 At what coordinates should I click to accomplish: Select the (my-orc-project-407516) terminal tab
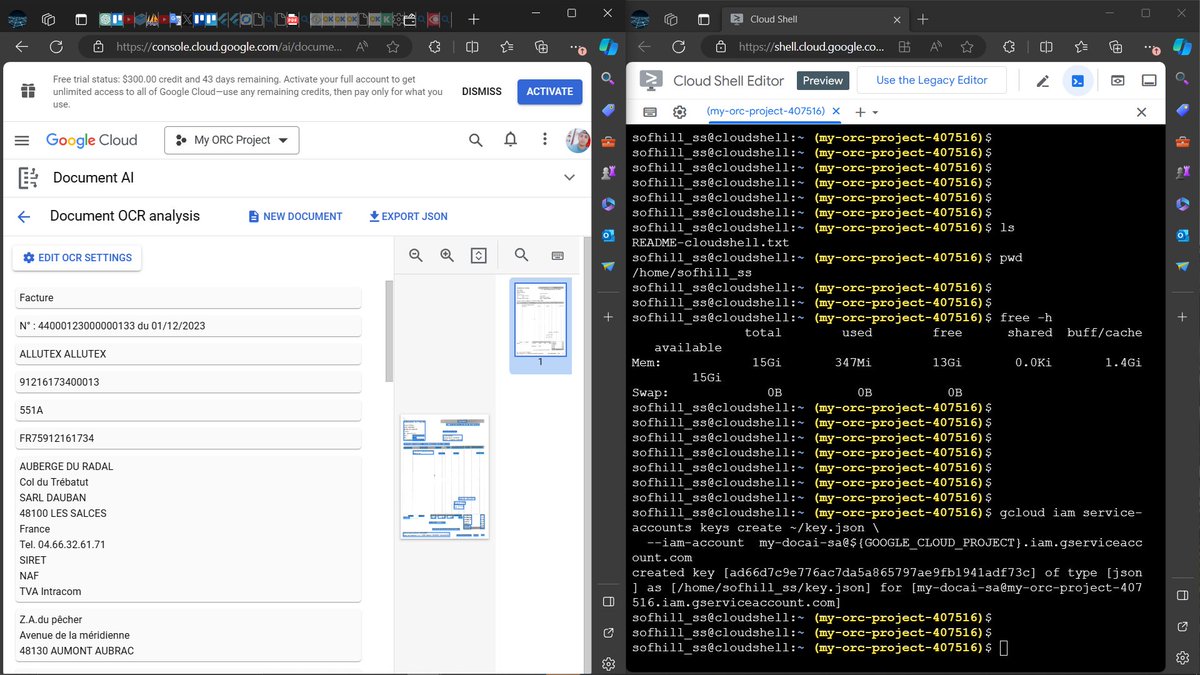(765, 112)
